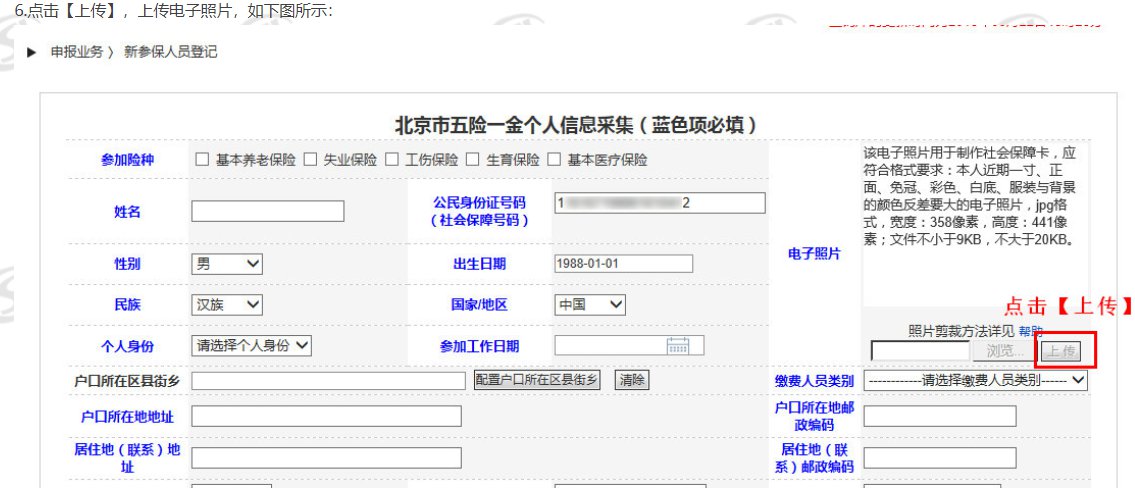Click the 配置户口所在区县街乡 button
Viewport: 1135px width, 489px height.
tap(537, 380)
